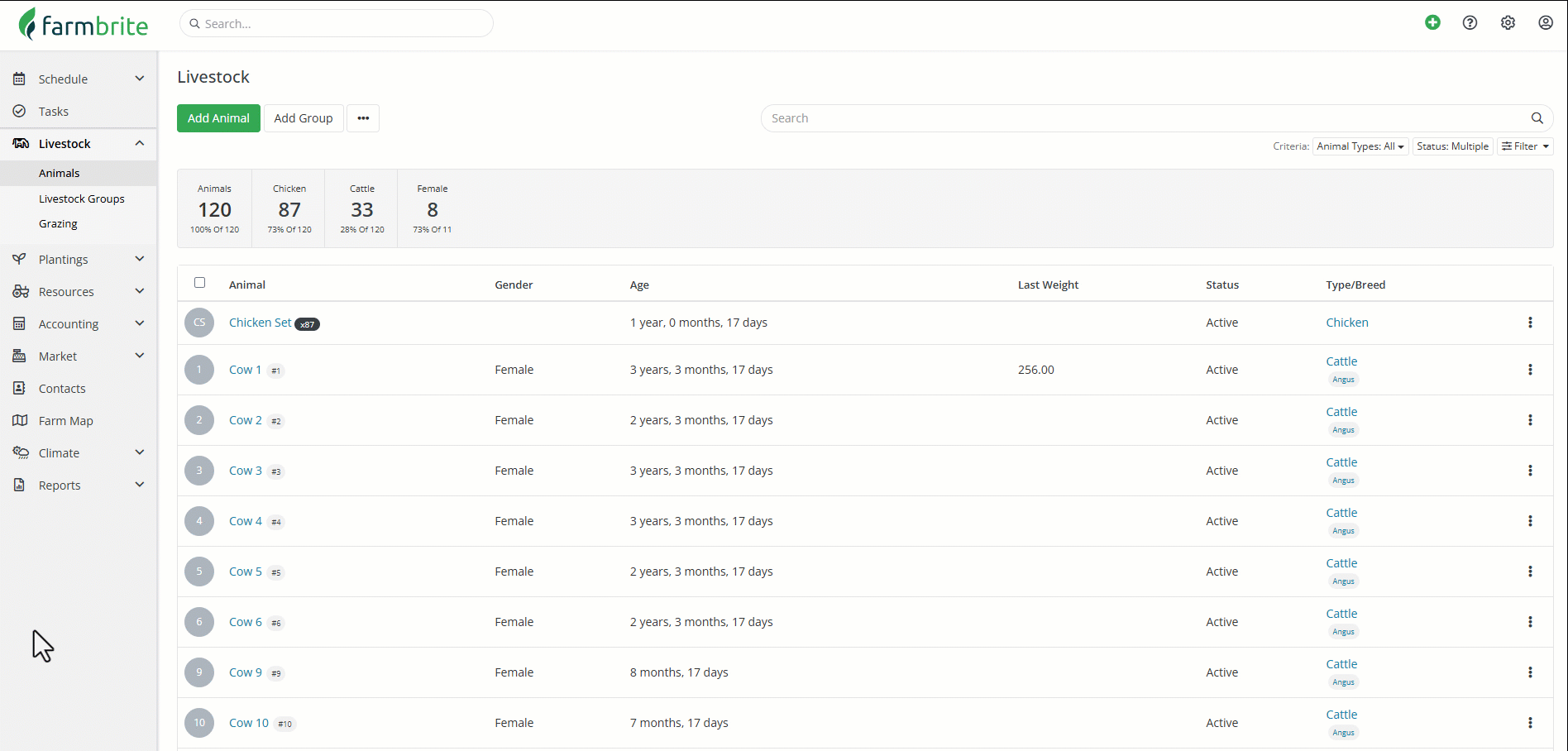Click the Add Group button
The width and height of the screenshot is (1568, 751).
coord(304,118)
